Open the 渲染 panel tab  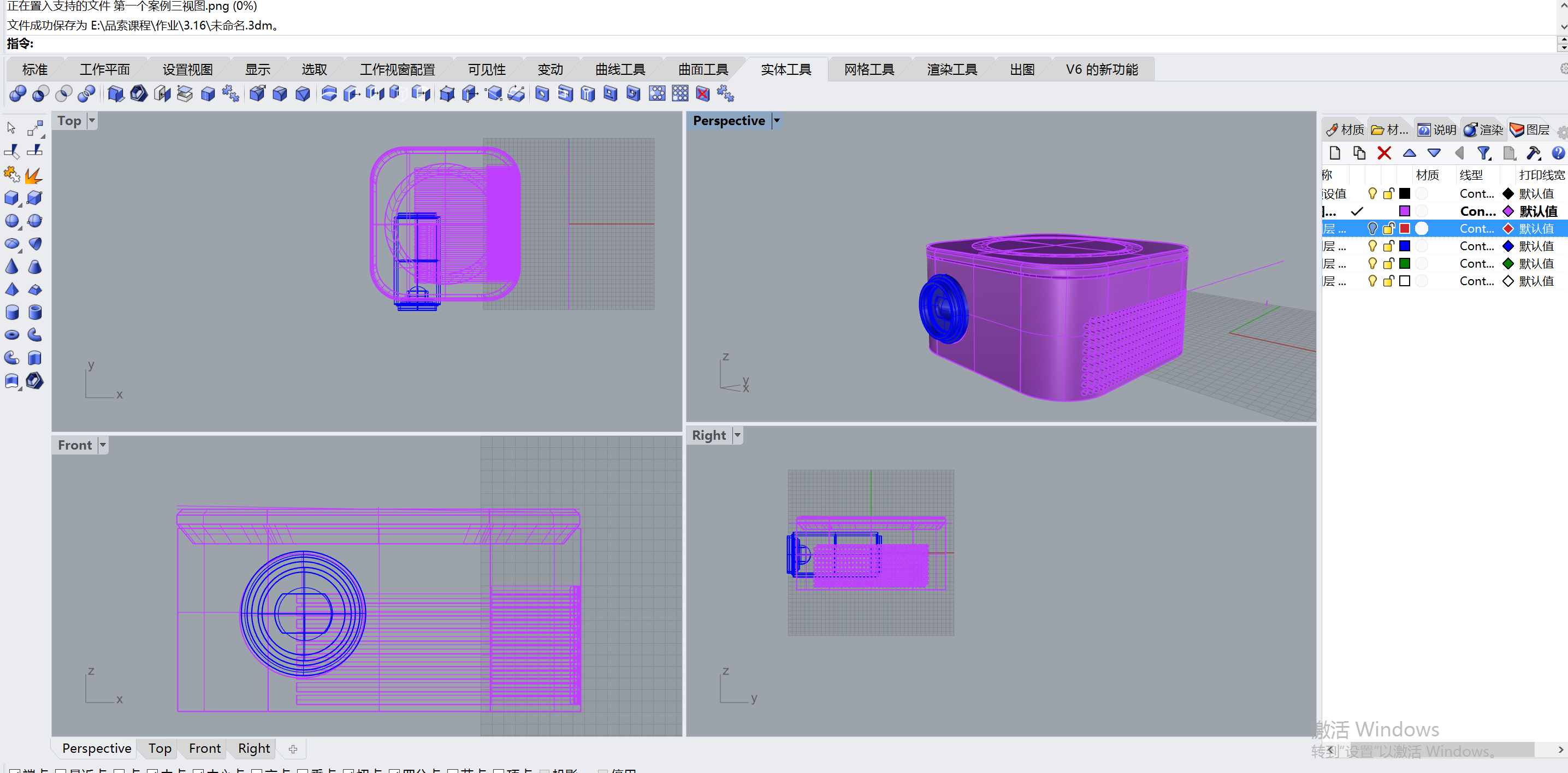(1483, 129)
